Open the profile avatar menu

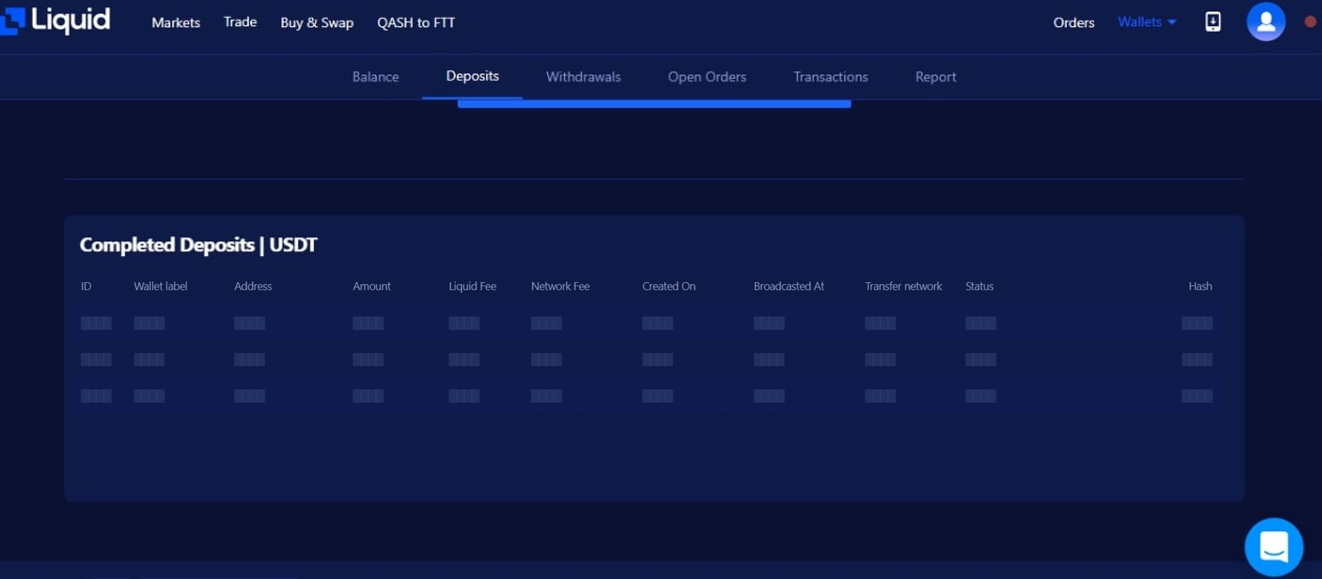click(1266, 21)
